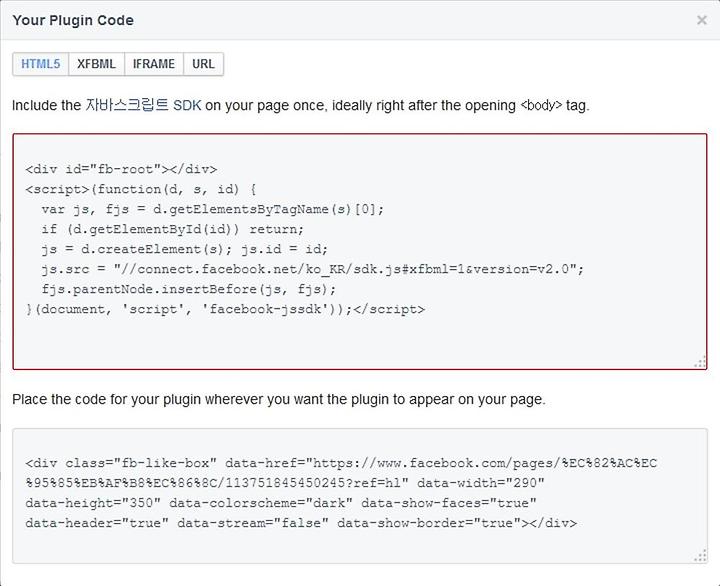This screenshot has height=586, width=720.
Task: Click inside the JavaScript SDK code box
Action: 360,252
